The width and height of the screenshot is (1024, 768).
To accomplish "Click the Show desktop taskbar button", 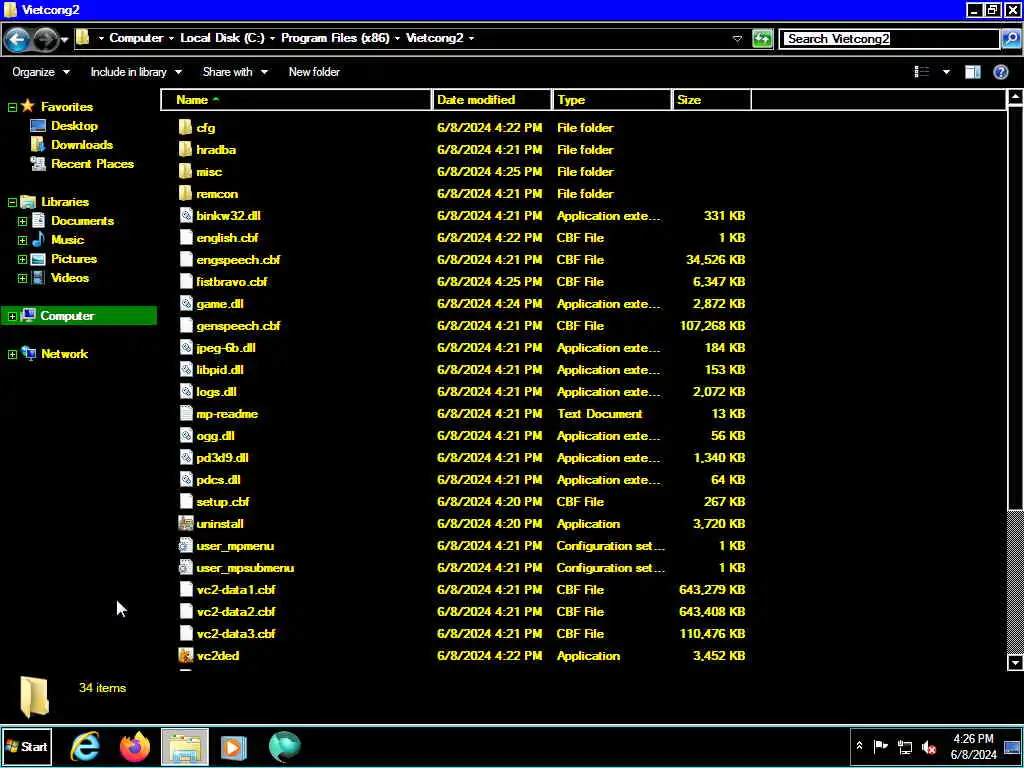I will tap(1012, 746).
